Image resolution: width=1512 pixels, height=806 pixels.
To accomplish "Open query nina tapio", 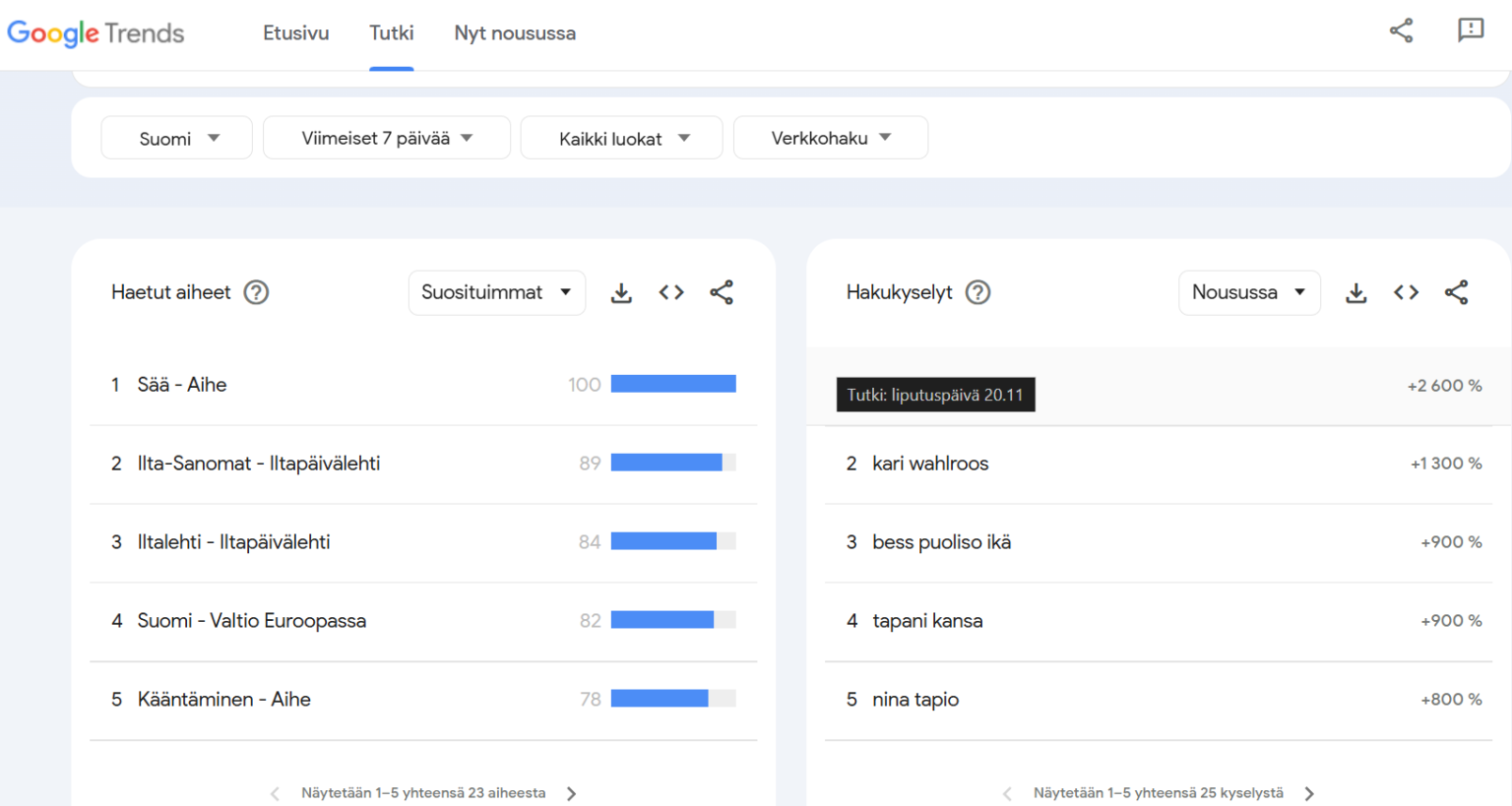I will pyautogui.click(x=915, y=700).
